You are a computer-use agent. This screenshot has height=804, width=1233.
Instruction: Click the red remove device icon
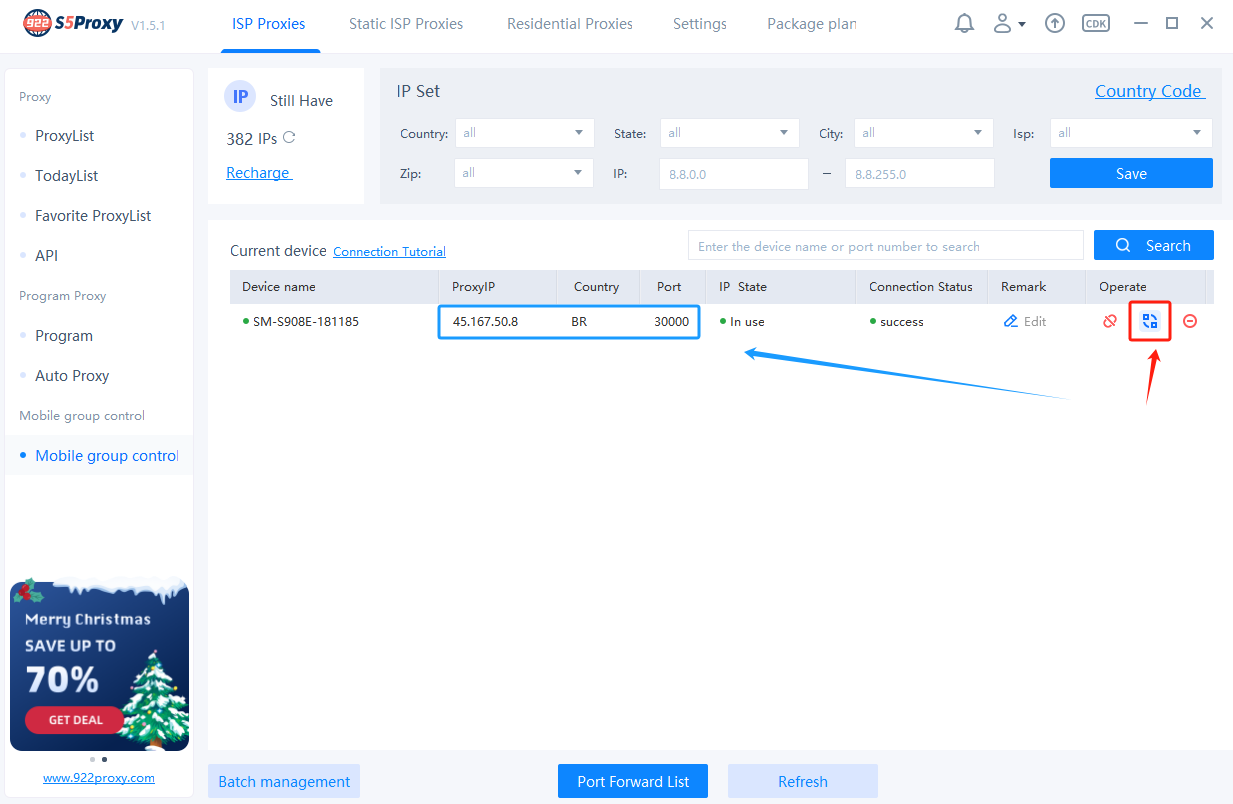(x=1190, y=321)
